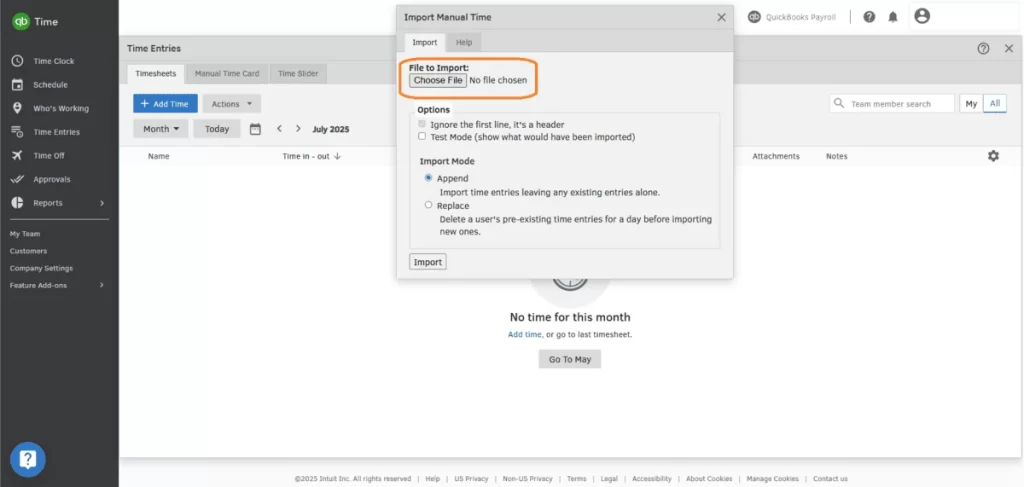Open the Actions dropdown

coord(232,104)
